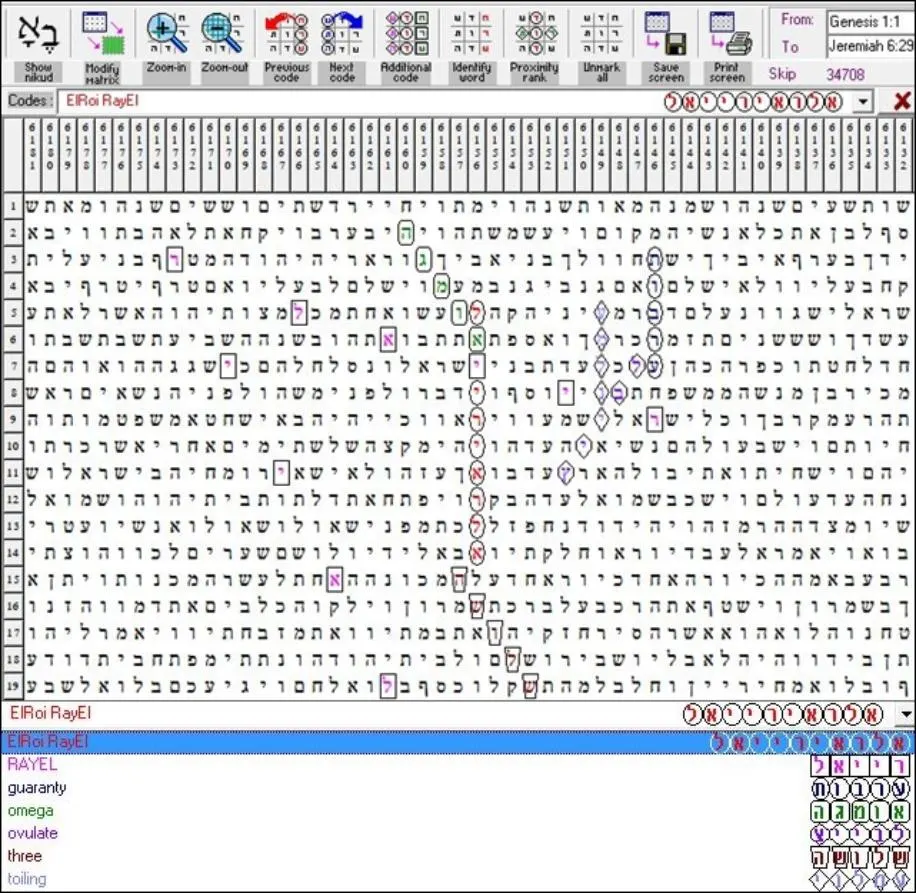Open the dropdown arrow below the matrix
Viewport: 916px width, 893px height.
point(906,714)
